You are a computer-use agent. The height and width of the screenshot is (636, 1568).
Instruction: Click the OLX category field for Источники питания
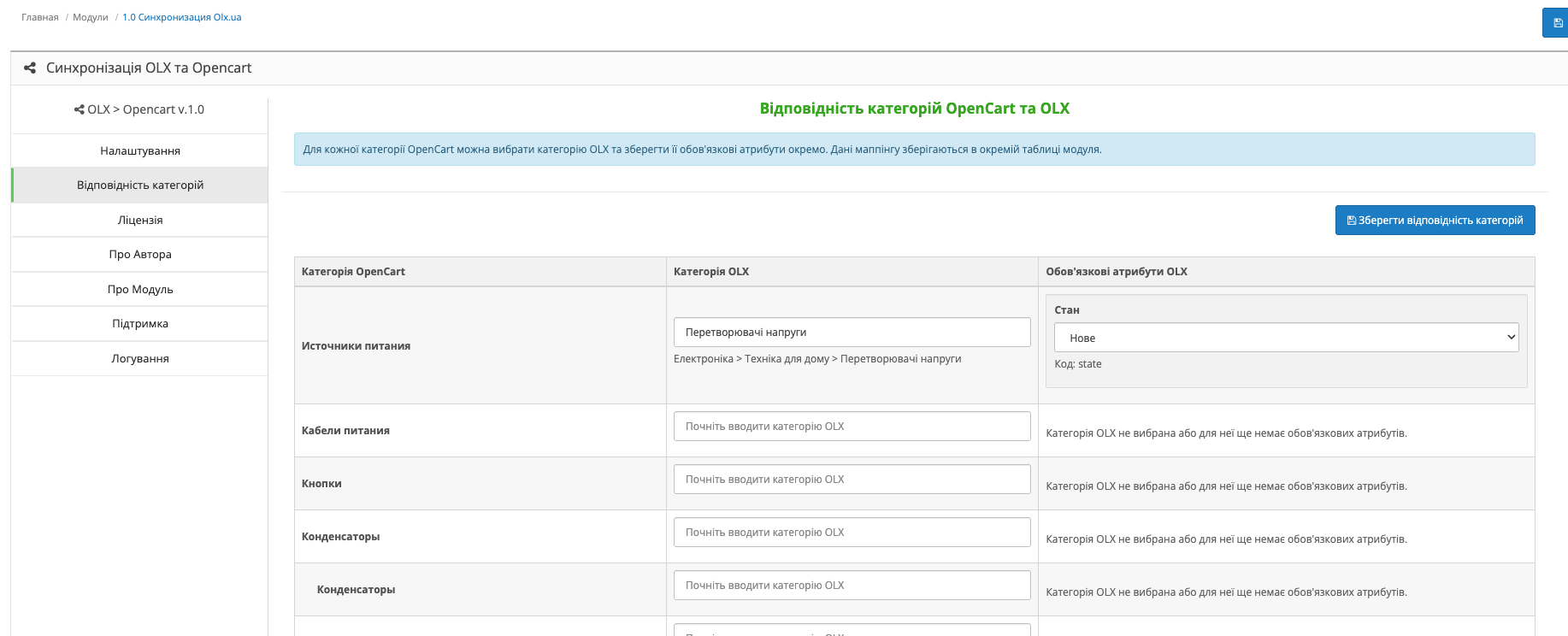click(852, 333)
